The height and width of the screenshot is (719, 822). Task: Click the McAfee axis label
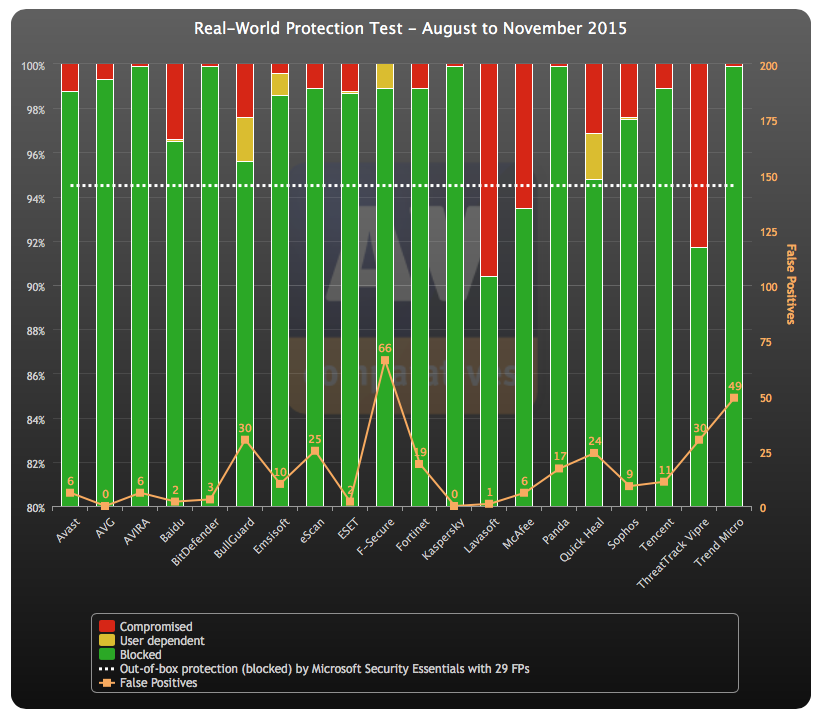pos(518,533)
